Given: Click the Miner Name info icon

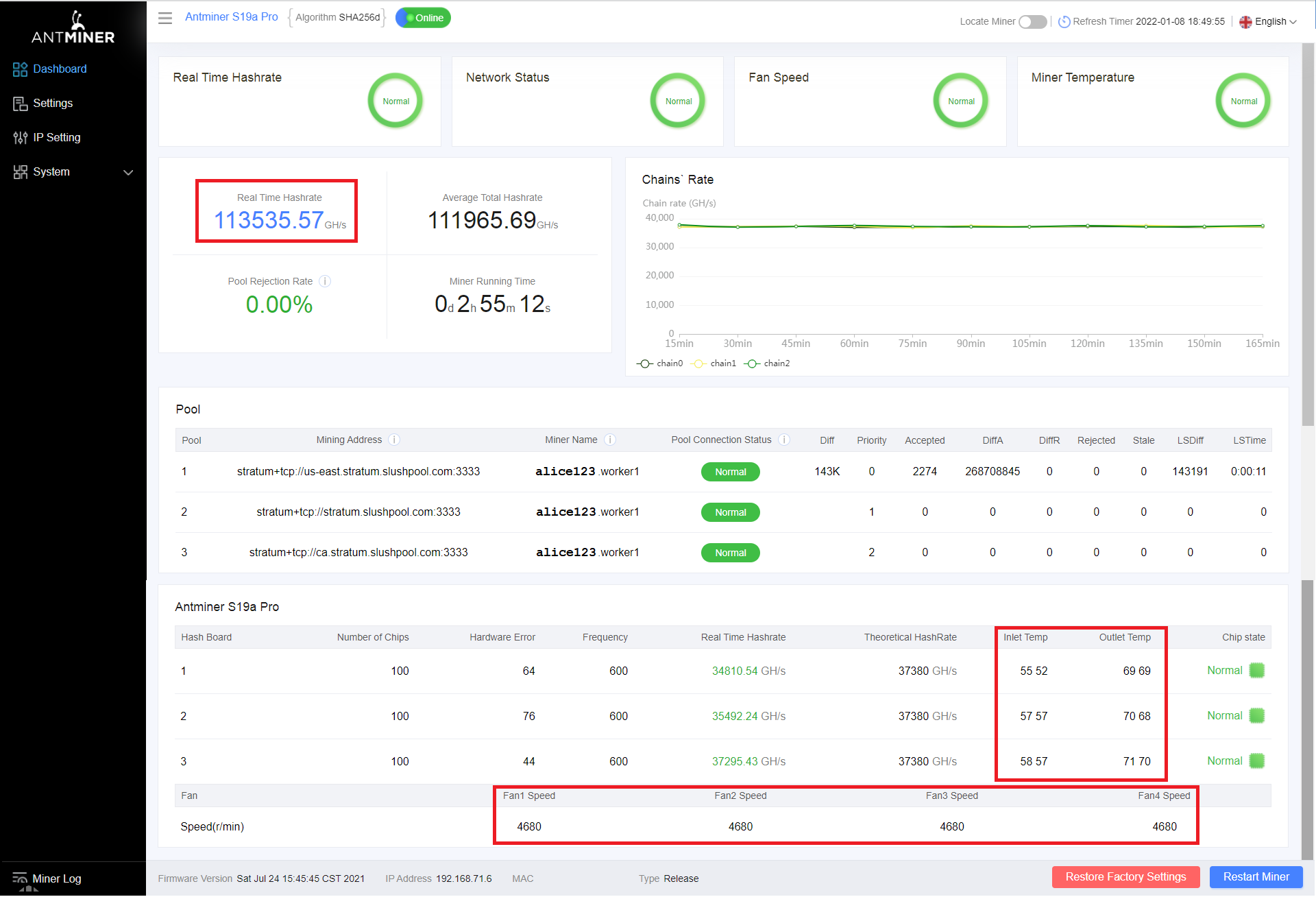Looking at the screenshot, I should tap(610, 440).
